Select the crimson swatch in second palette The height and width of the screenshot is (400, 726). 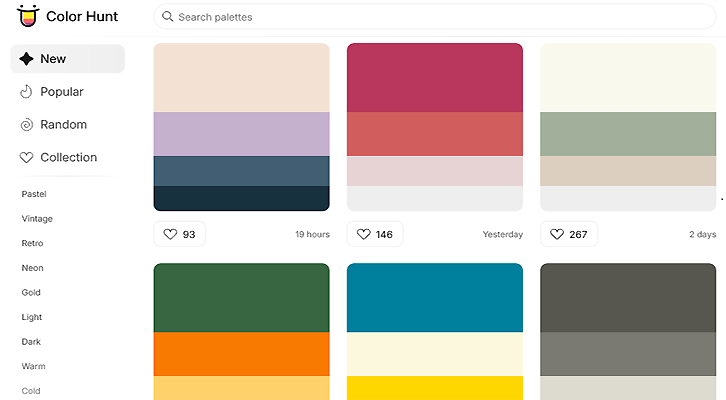tap(435, 77)
